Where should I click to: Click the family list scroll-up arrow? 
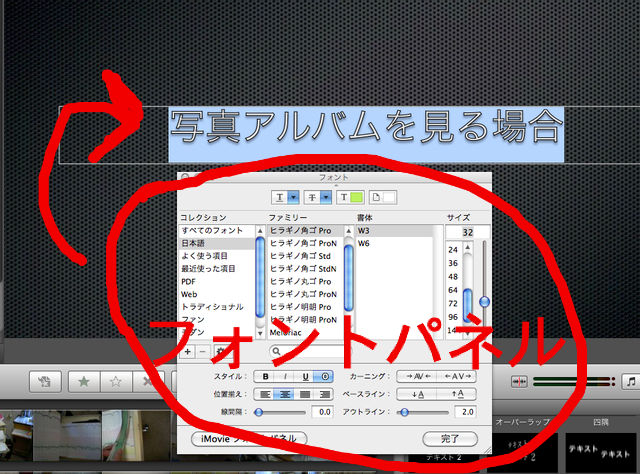click(349, 231)
